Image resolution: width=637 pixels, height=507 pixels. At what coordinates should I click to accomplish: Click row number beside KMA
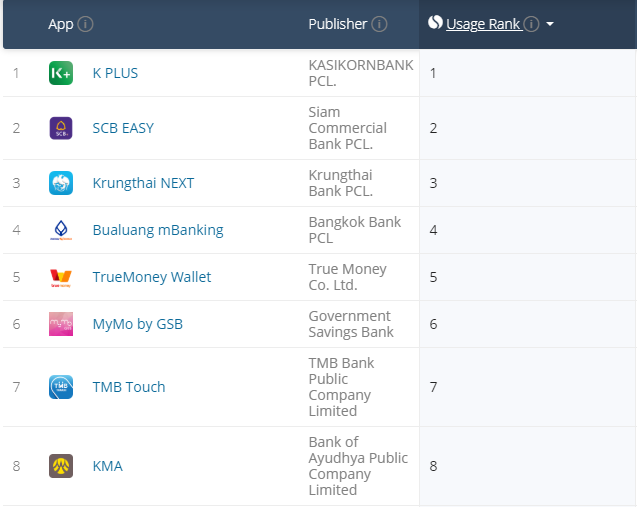(16, 466)
